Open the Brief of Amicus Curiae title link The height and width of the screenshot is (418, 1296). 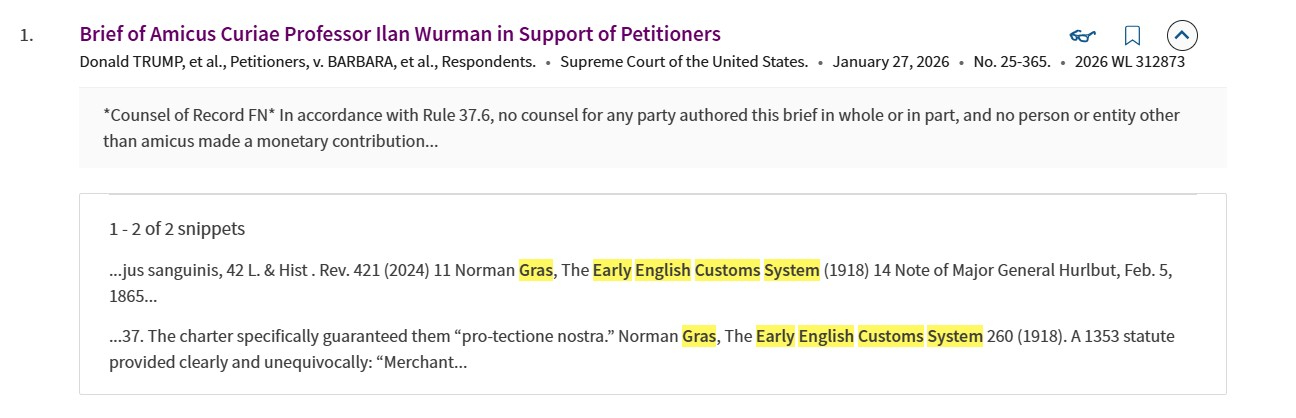click(x=399, y=34)
